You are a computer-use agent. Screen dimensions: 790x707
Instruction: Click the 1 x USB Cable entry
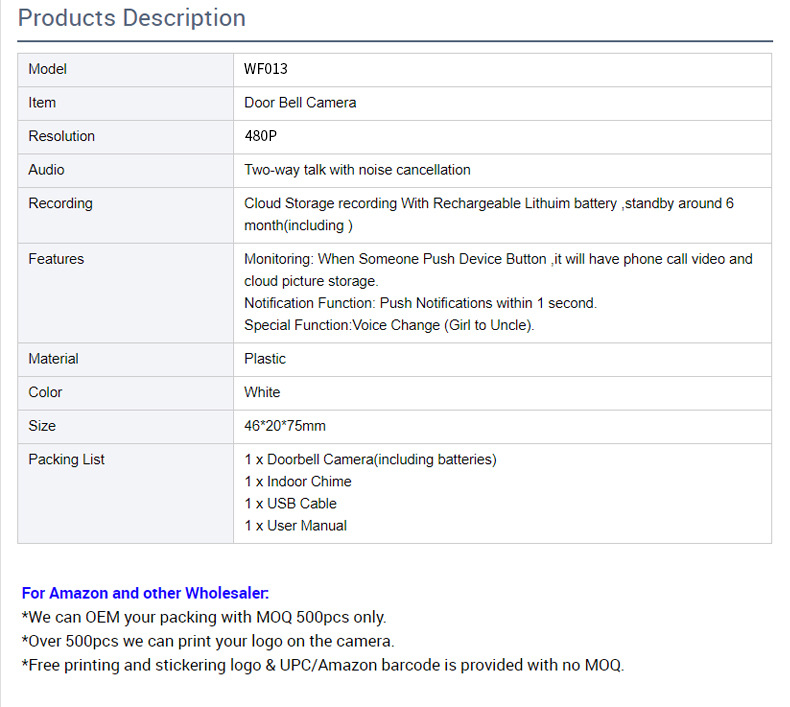pyautogui.click(x=290, y=504)
